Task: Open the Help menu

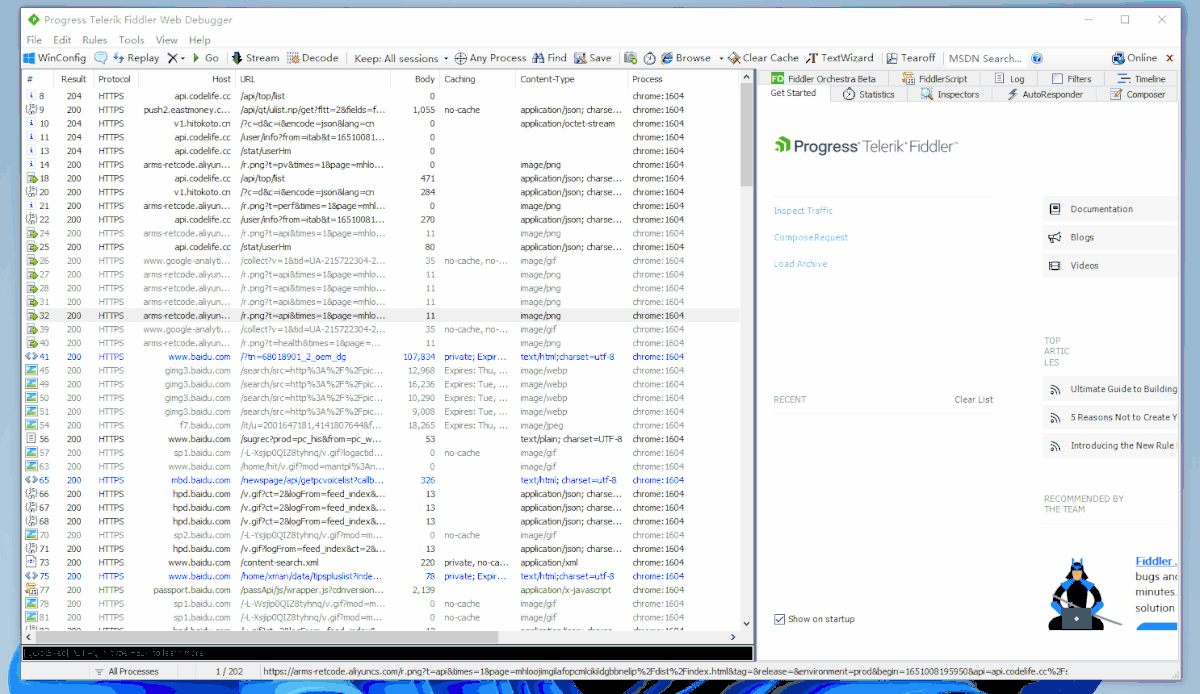Action: (x=200, y=40)
